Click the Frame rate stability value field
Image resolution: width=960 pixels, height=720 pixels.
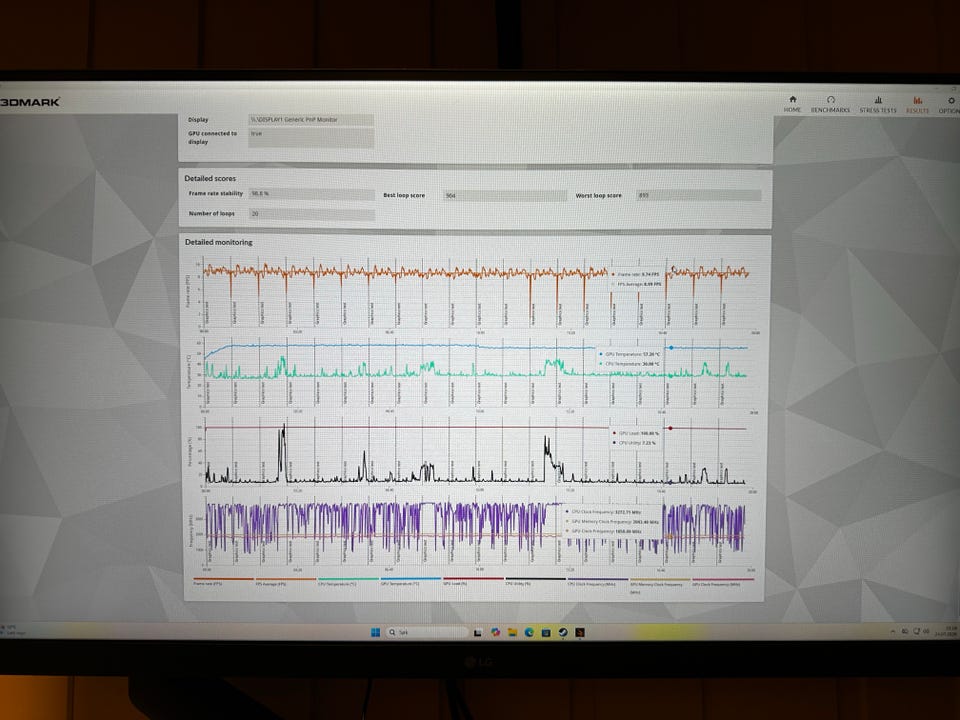point(312,194)
